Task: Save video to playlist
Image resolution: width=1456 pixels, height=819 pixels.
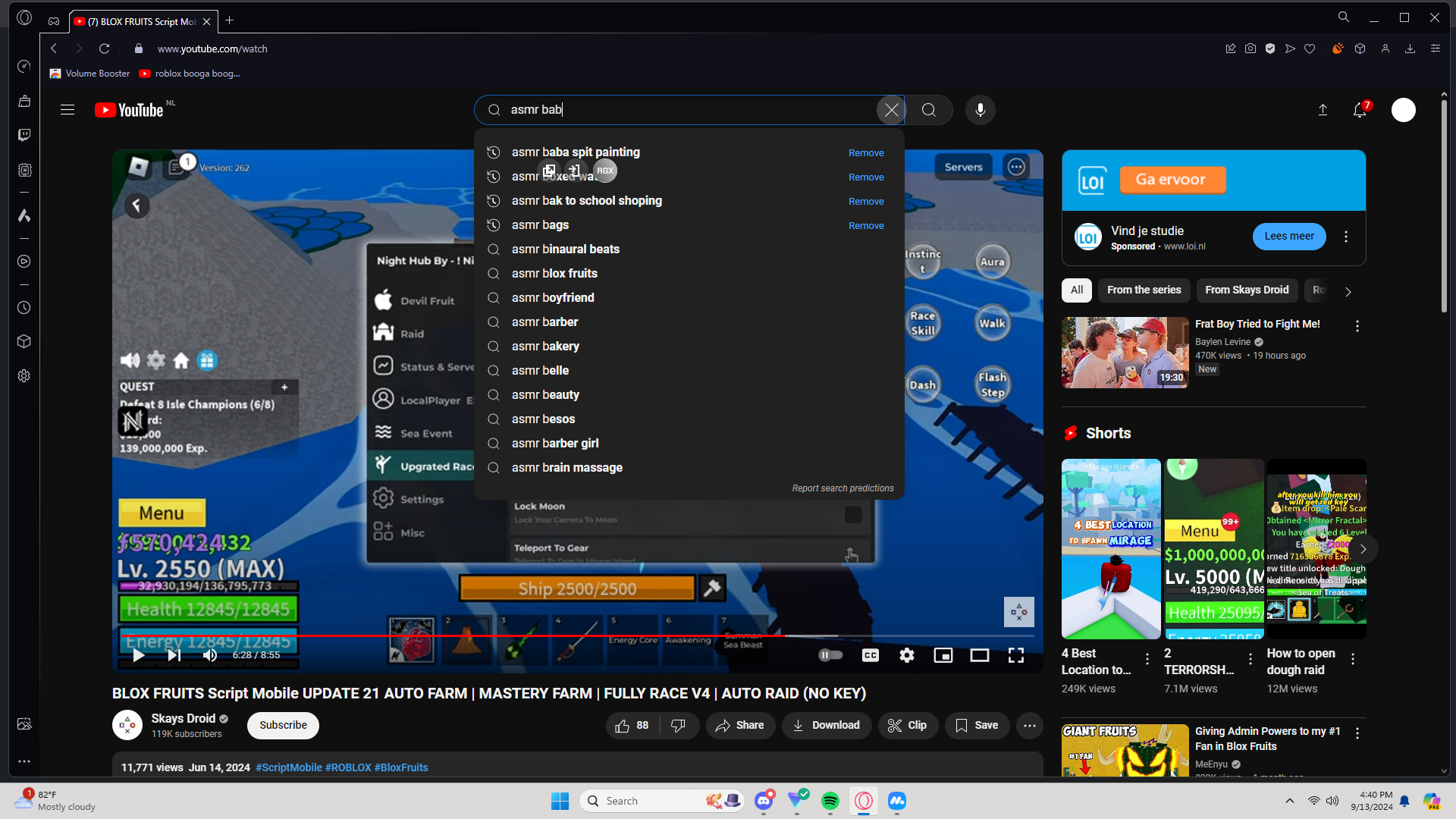Action: [x=977, y=726]
